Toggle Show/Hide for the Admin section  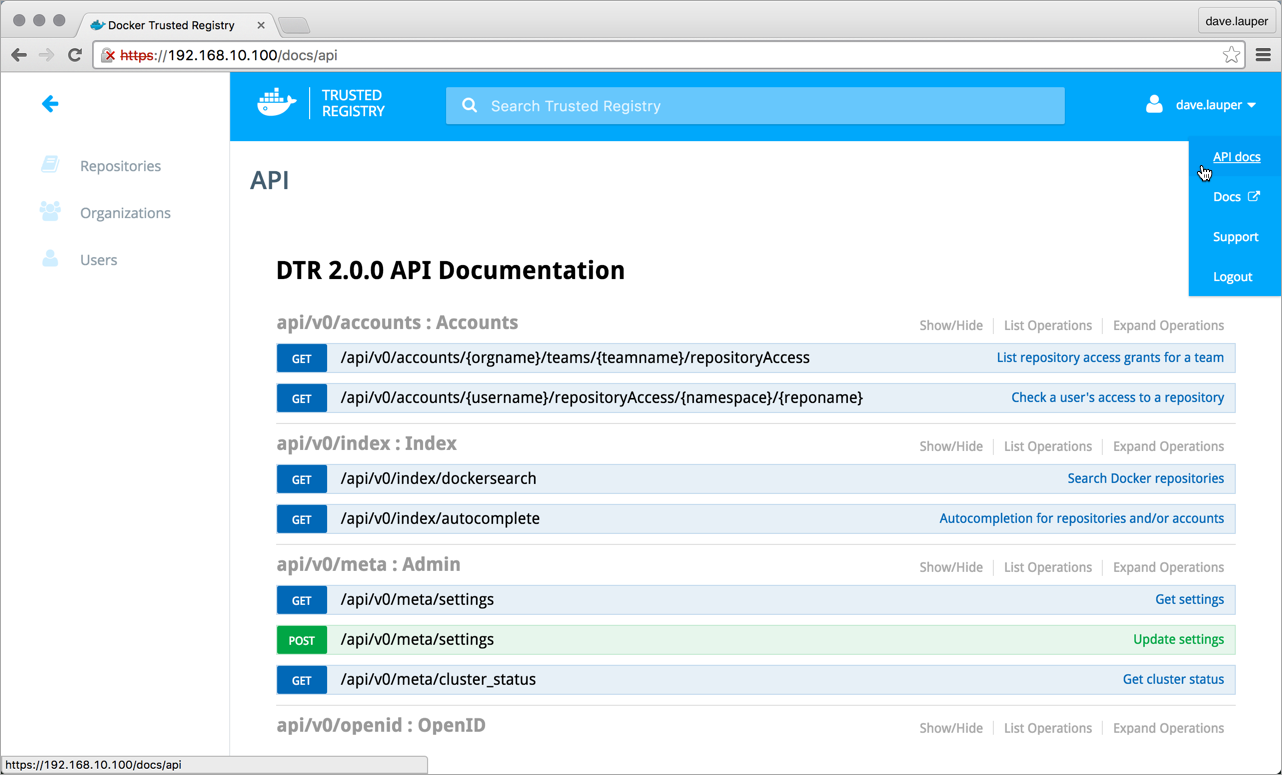pos(950,567)
